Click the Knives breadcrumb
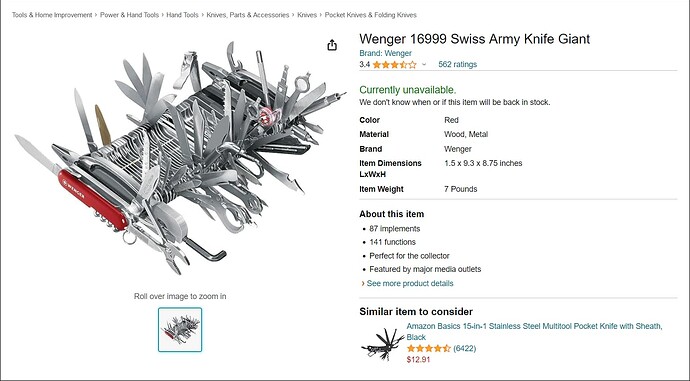 tap(307, 15)
